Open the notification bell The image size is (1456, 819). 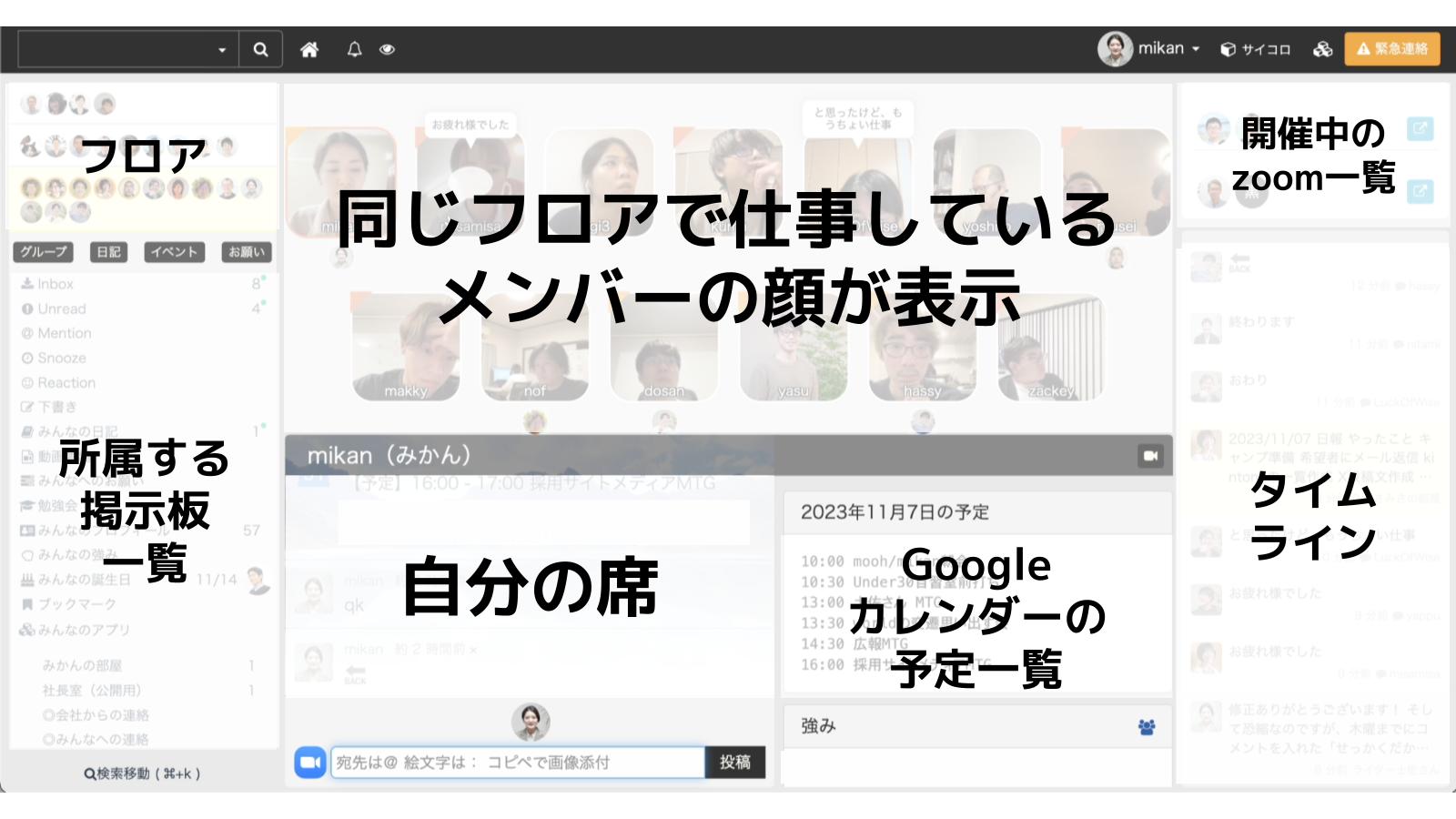coord(354,49)
